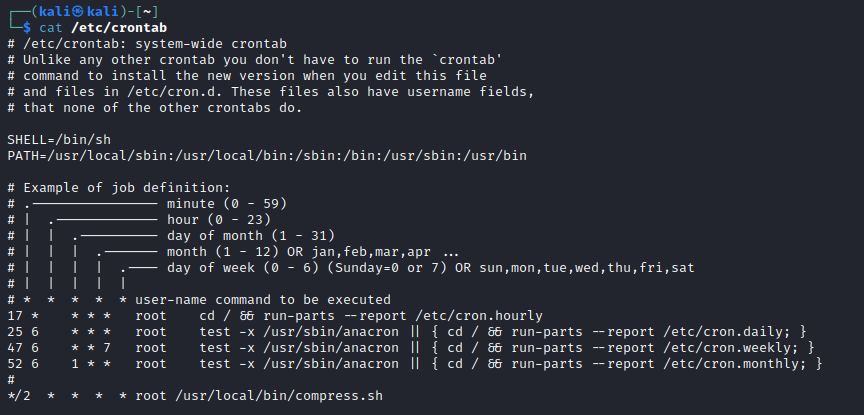Click the */2 schedule on the last line
The height and width of the screenshot is (415, 864).
[x=19, y=395]
